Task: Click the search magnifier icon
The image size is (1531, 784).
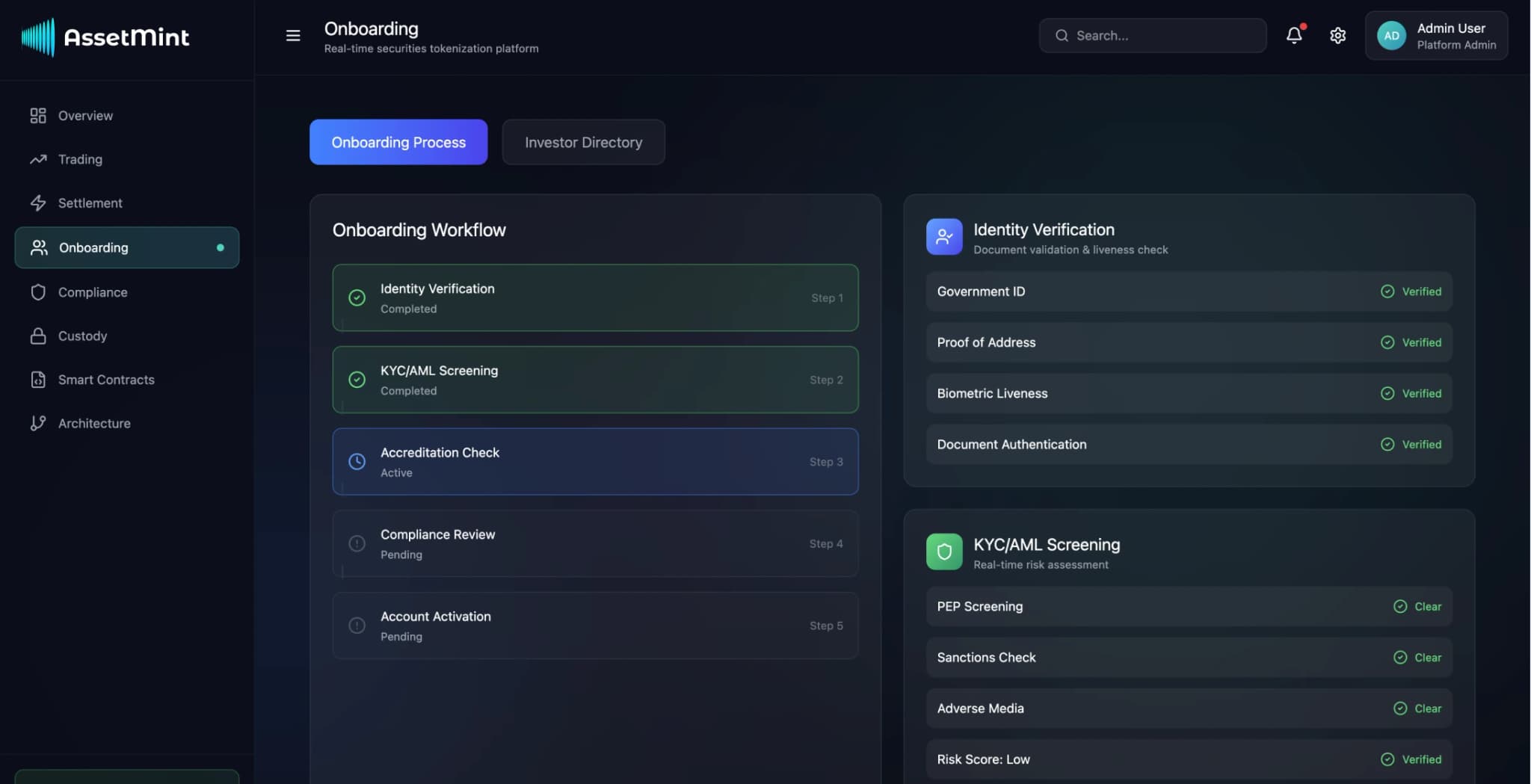Action: click(1062, 35)
